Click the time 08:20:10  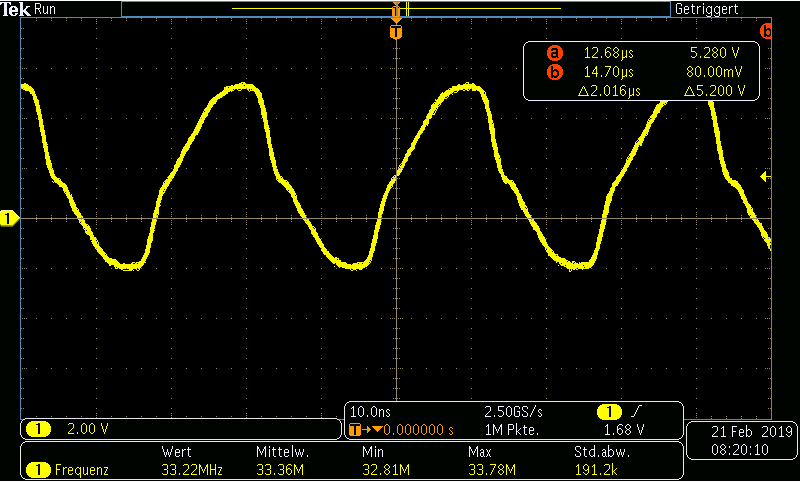click(740, 450)
